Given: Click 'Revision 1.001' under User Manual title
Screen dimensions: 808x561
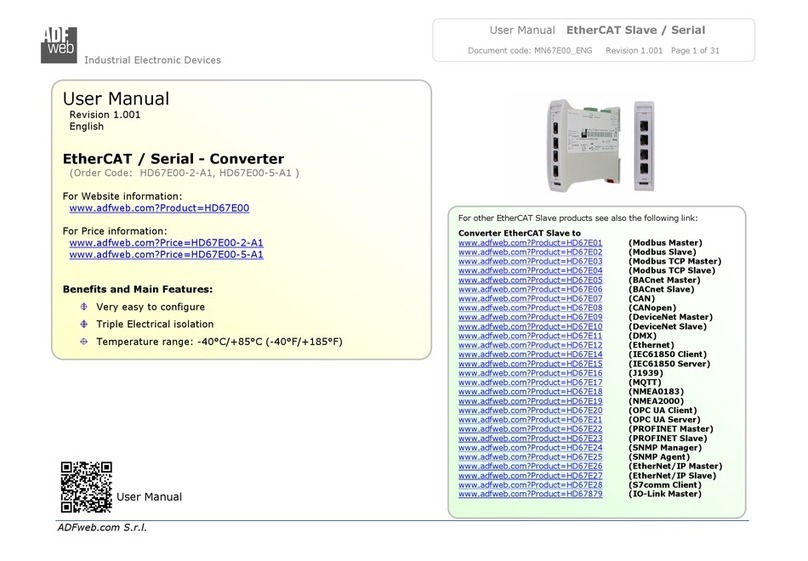Looking at the screenshot, I should [x=105, y=115].
